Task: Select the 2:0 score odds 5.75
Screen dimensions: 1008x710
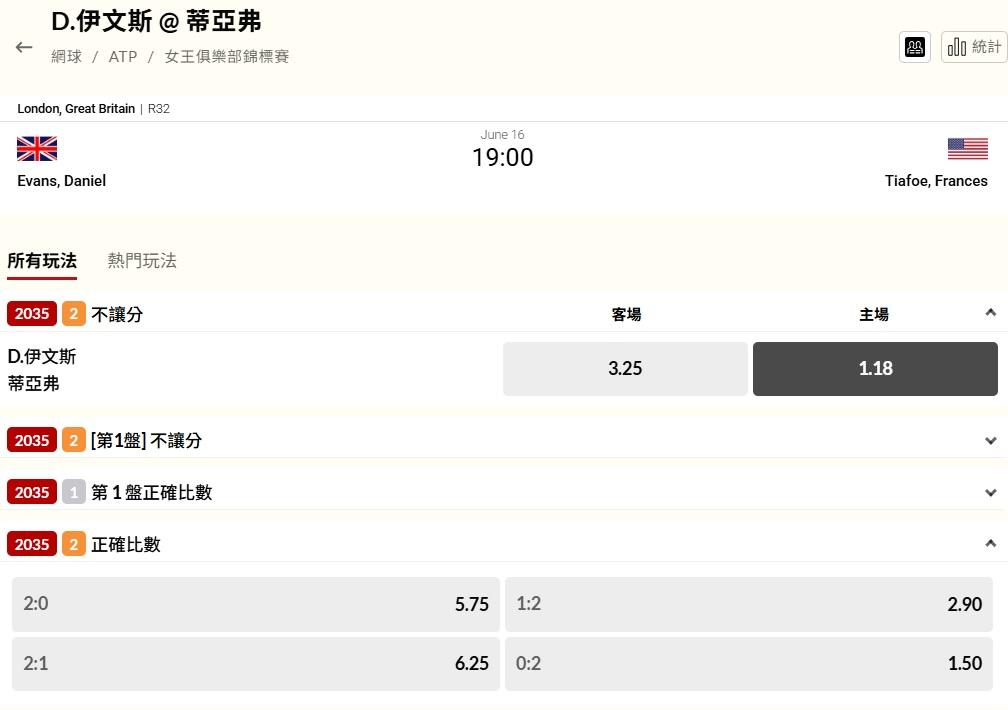Action: click(x=256, y=604)
